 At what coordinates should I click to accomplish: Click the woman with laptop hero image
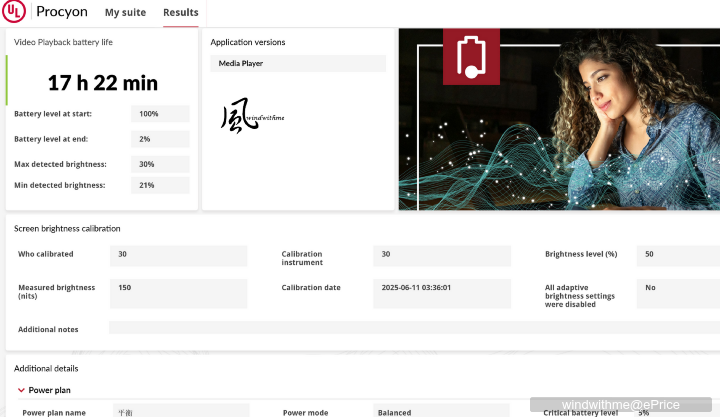point(600,120)
